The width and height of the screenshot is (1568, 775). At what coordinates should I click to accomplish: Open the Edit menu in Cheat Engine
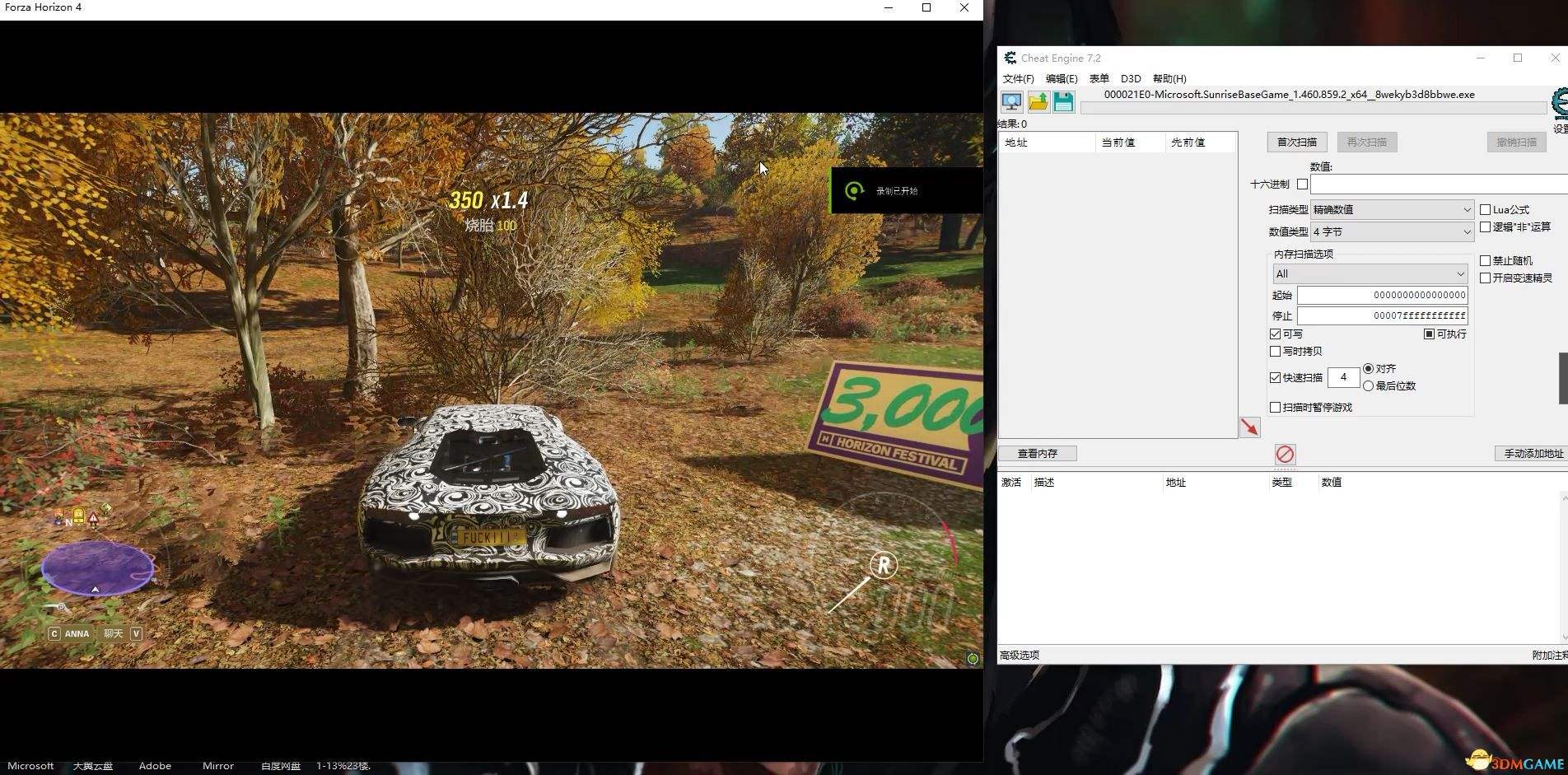click(1062, 79)
